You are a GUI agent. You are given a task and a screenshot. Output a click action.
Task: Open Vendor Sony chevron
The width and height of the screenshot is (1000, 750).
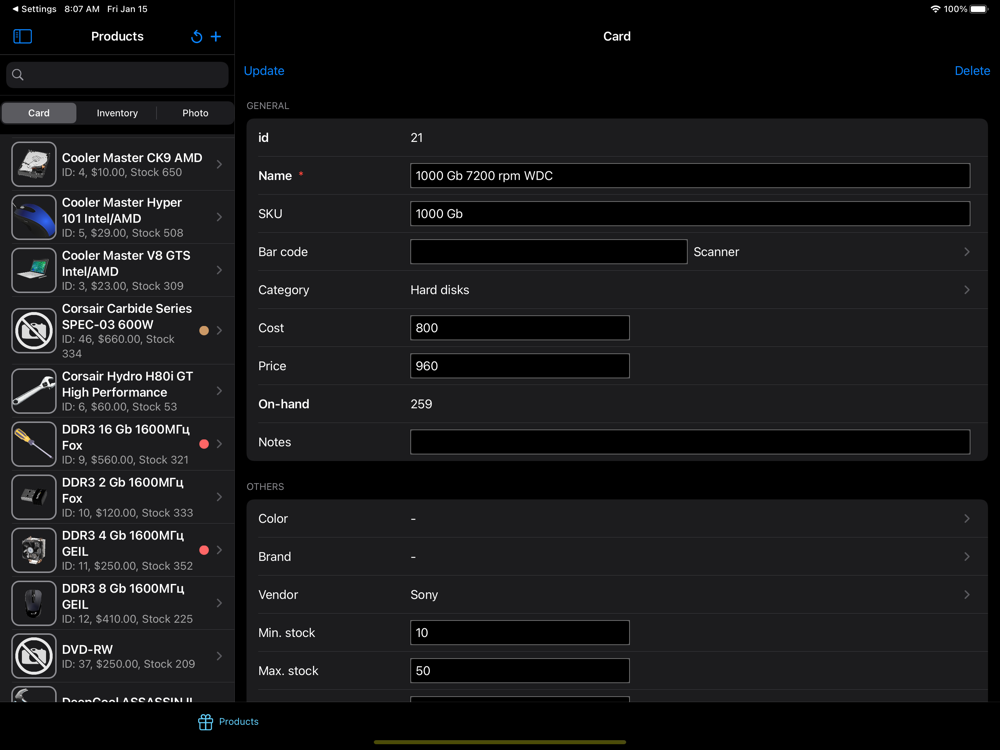coord(967,594)
